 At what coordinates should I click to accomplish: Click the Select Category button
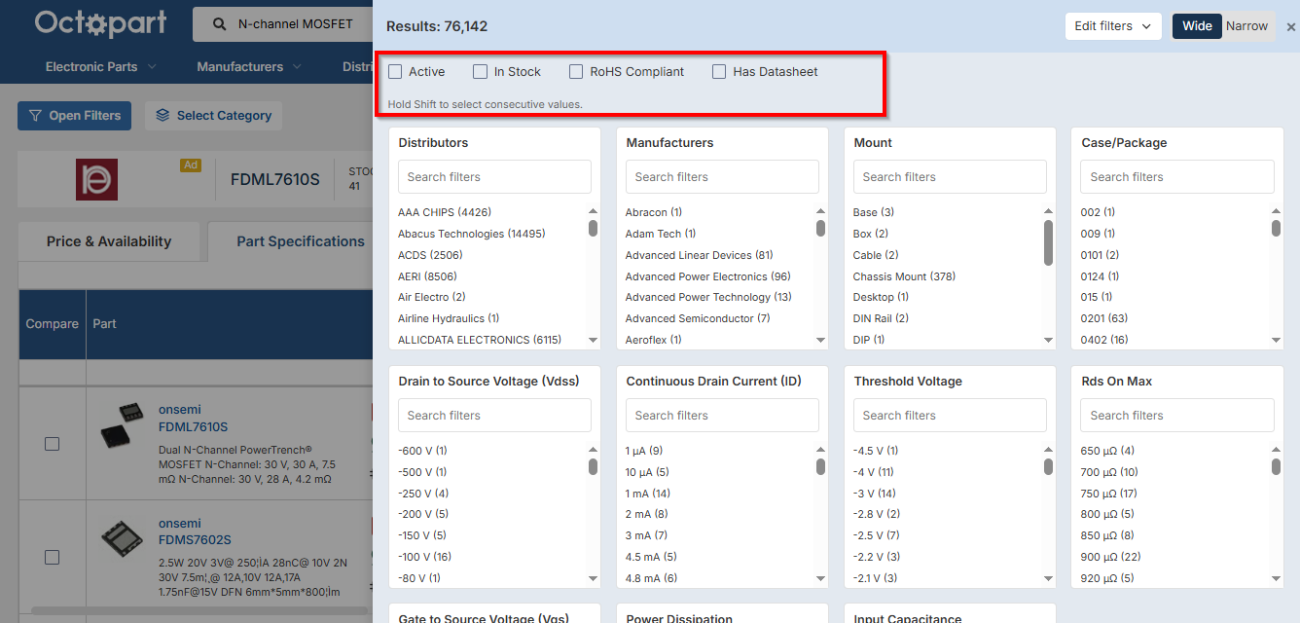[x=214, y=116]
